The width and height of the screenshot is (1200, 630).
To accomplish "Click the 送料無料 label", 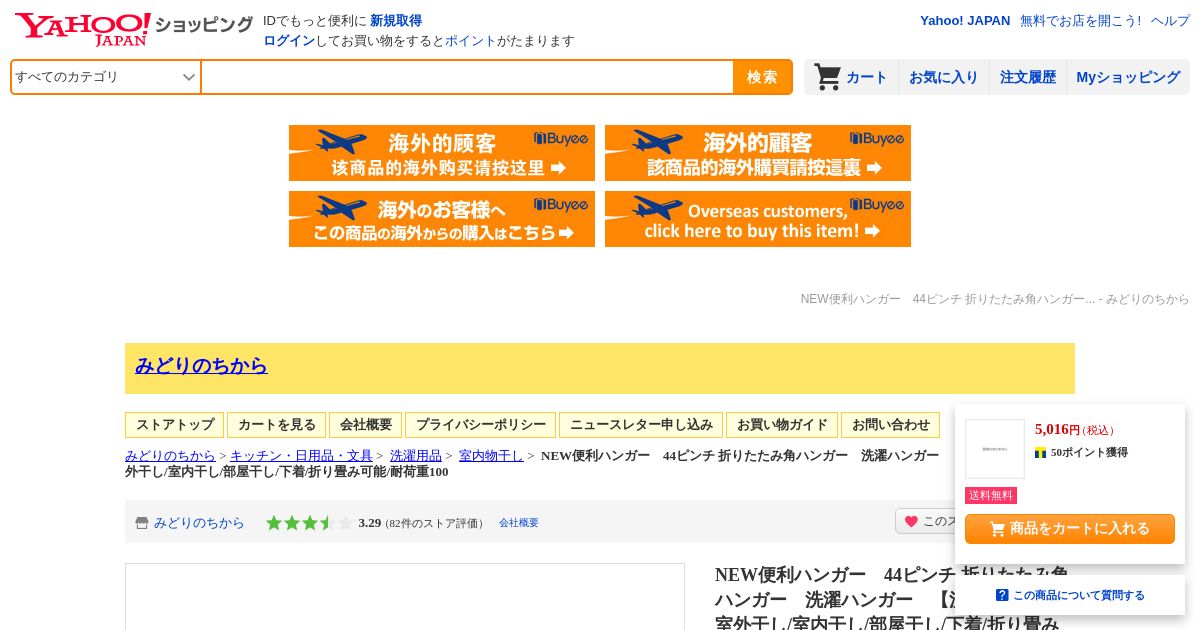I will 991,496.
